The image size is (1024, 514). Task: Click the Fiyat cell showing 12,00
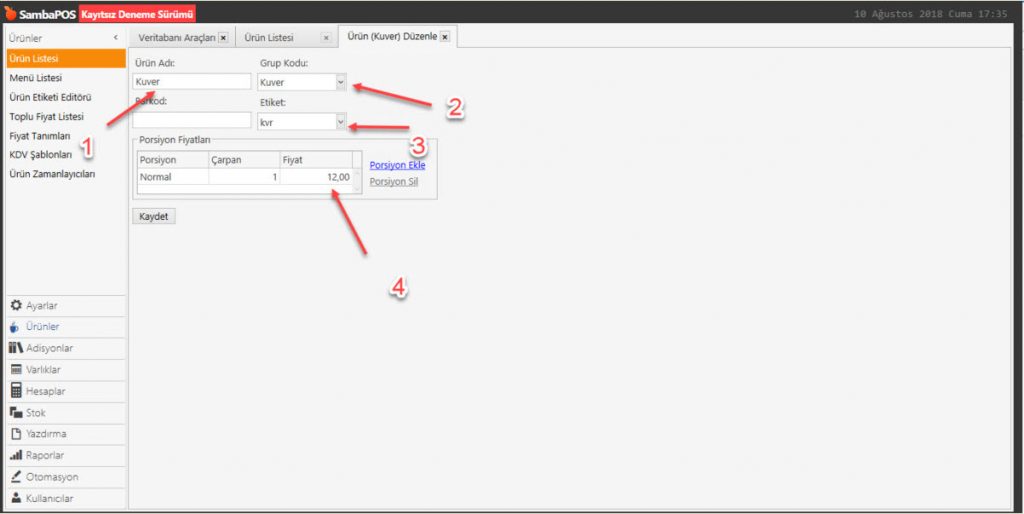316,177
